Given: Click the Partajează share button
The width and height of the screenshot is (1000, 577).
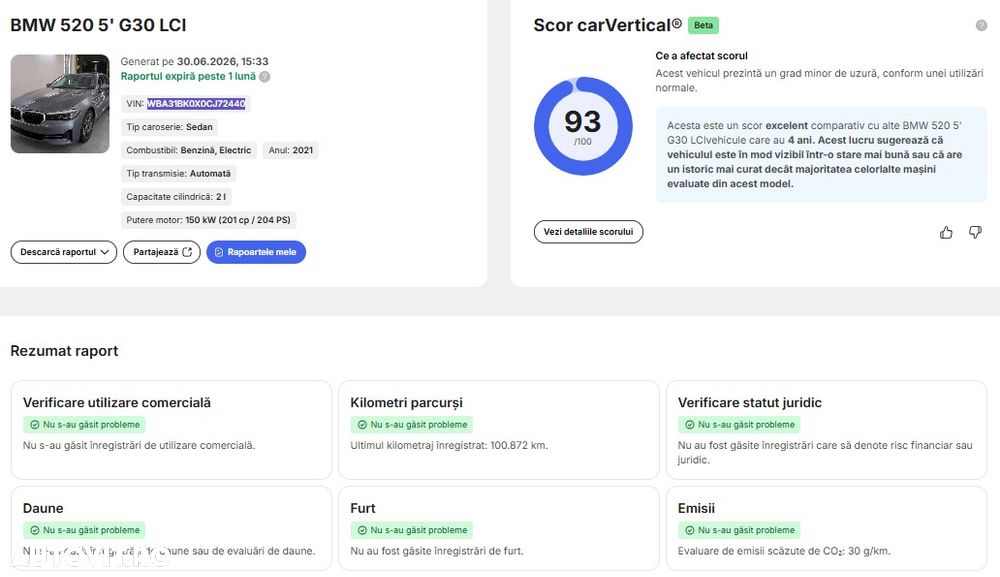Looking at the screenshot, I should (161, 252).
